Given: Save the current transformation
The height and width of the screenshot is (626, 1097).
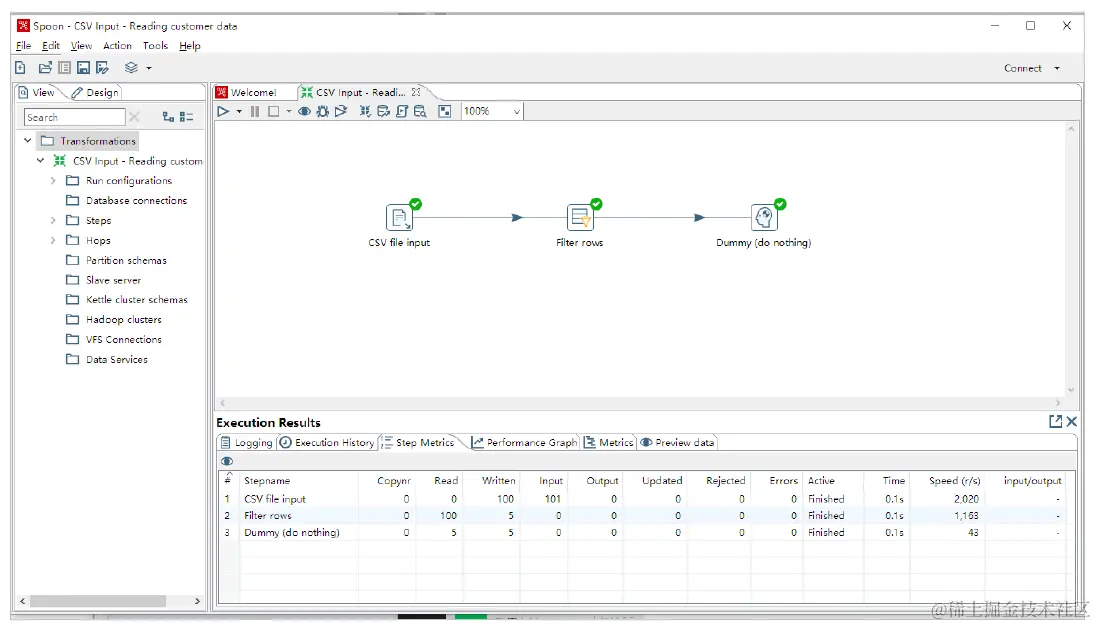Looking at the screenshot, I should click(x=83, y=68).
